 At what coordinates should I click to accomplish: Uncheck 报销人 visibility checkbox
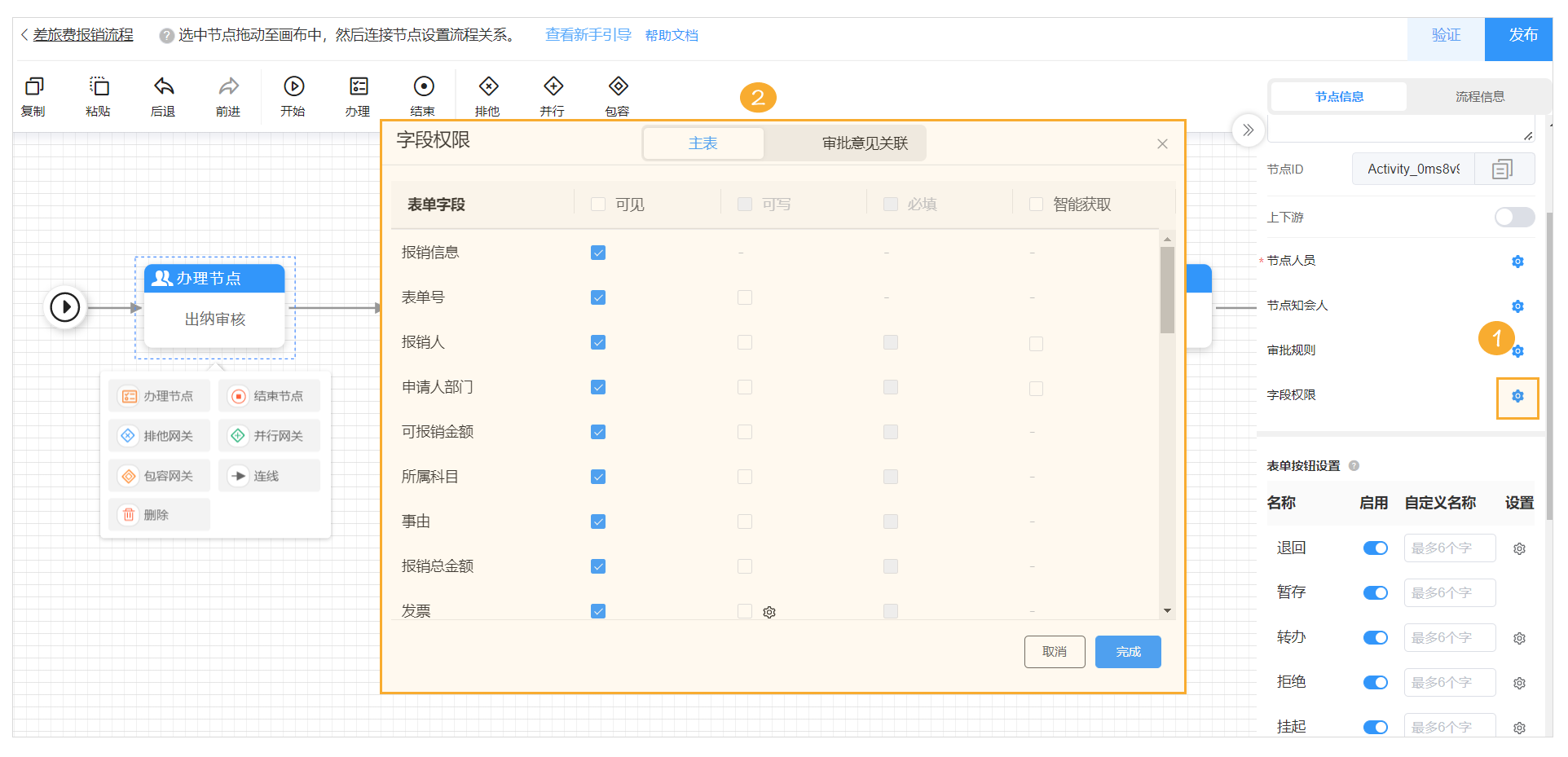(x=598, y=342)
